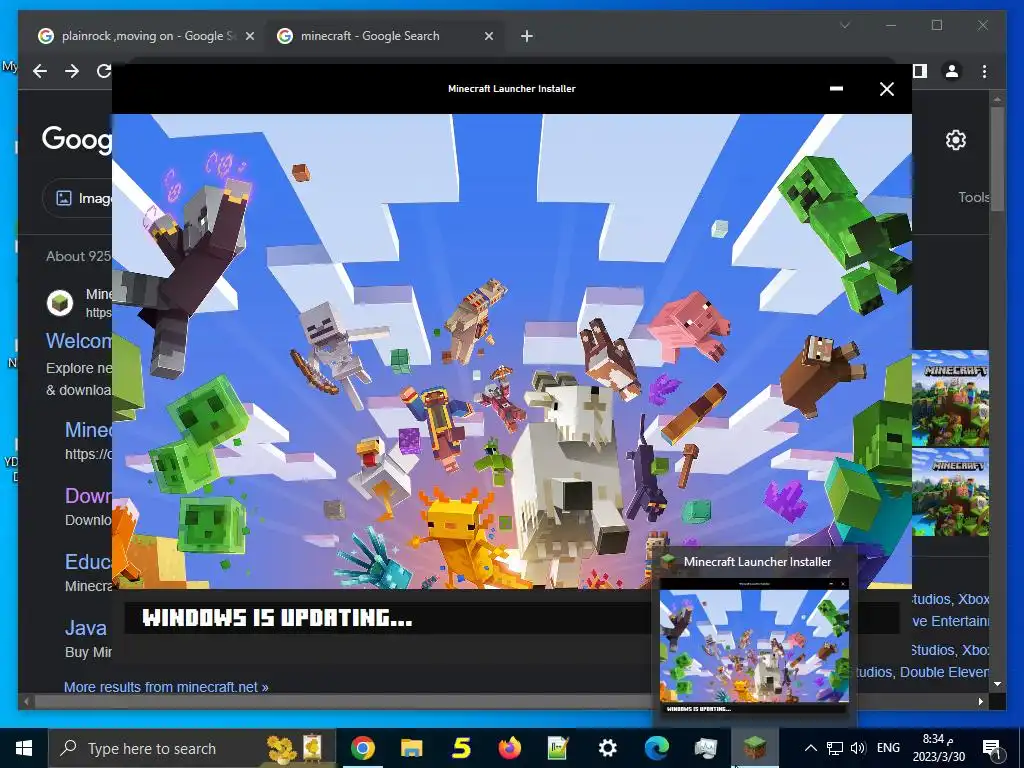Screen dimensions: 1024x768
Task: Open Chrome from the taskbar
Action: pyautogui.click(x=362, y=748)
